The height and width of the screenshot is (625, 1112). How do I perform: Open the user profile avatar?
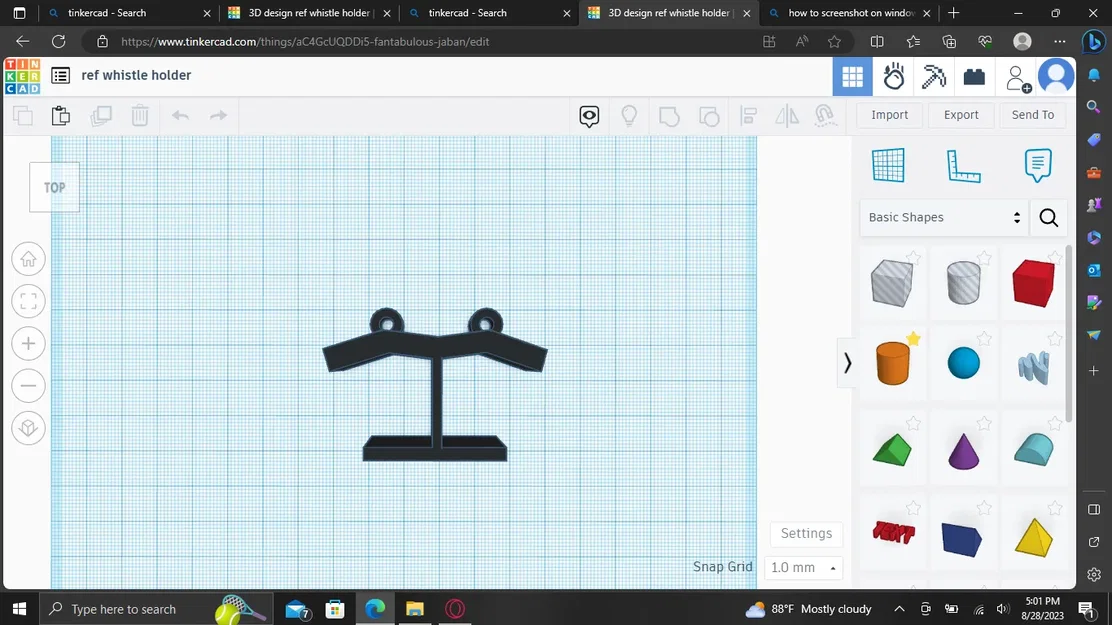coord(1056,76)
